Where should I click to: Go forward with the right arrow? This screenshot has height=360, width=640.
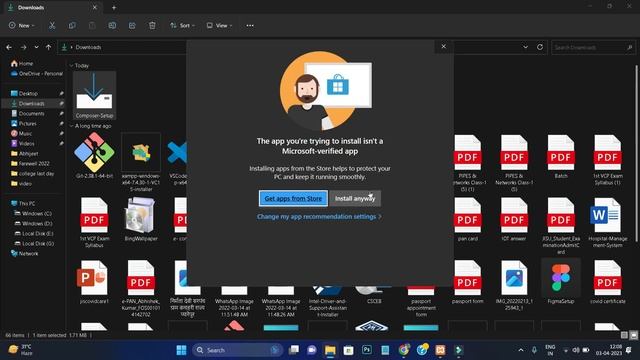(x=23, y=47)
